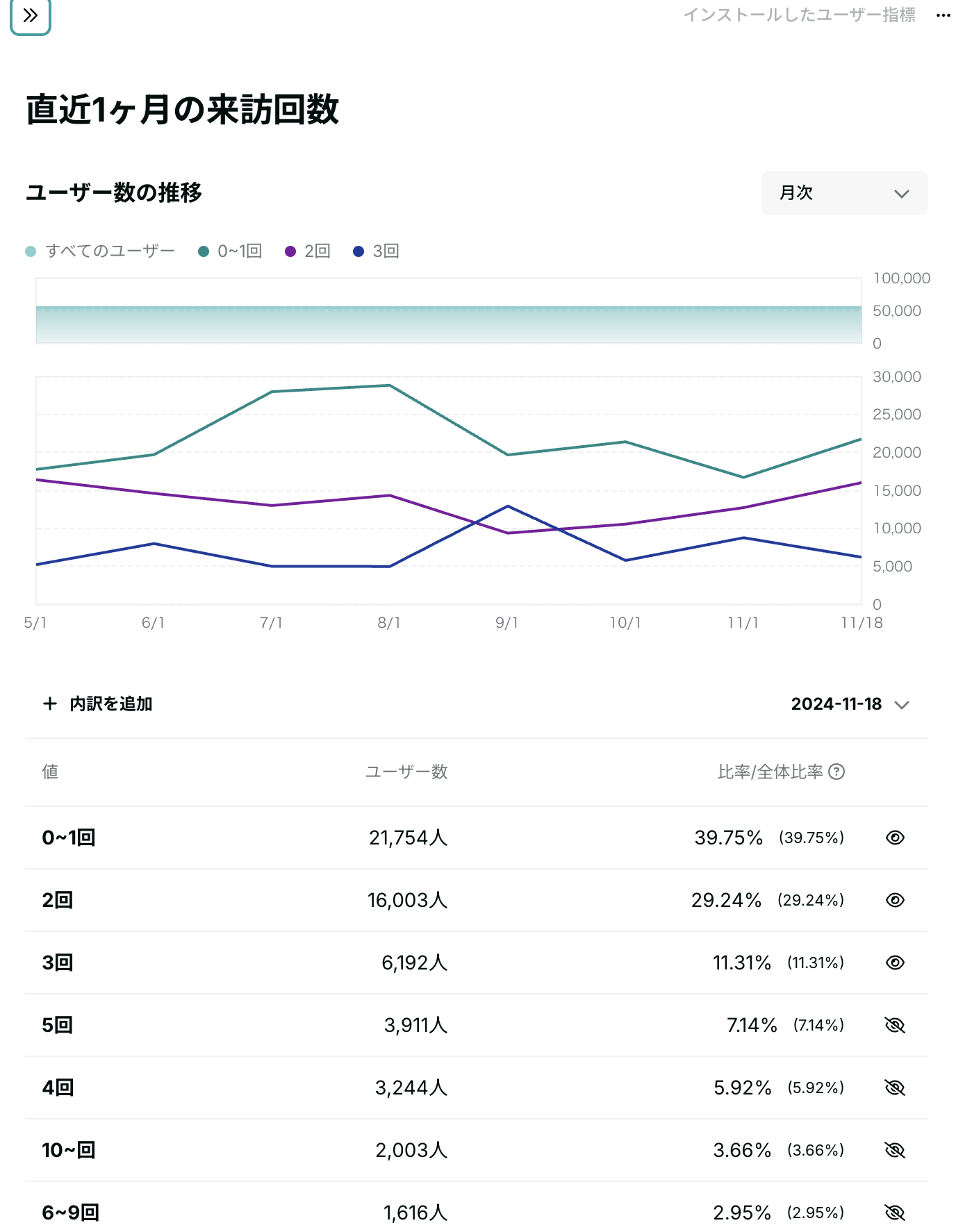
Task: Click the 3,244人 user count
Action: tap(411, 1088)
